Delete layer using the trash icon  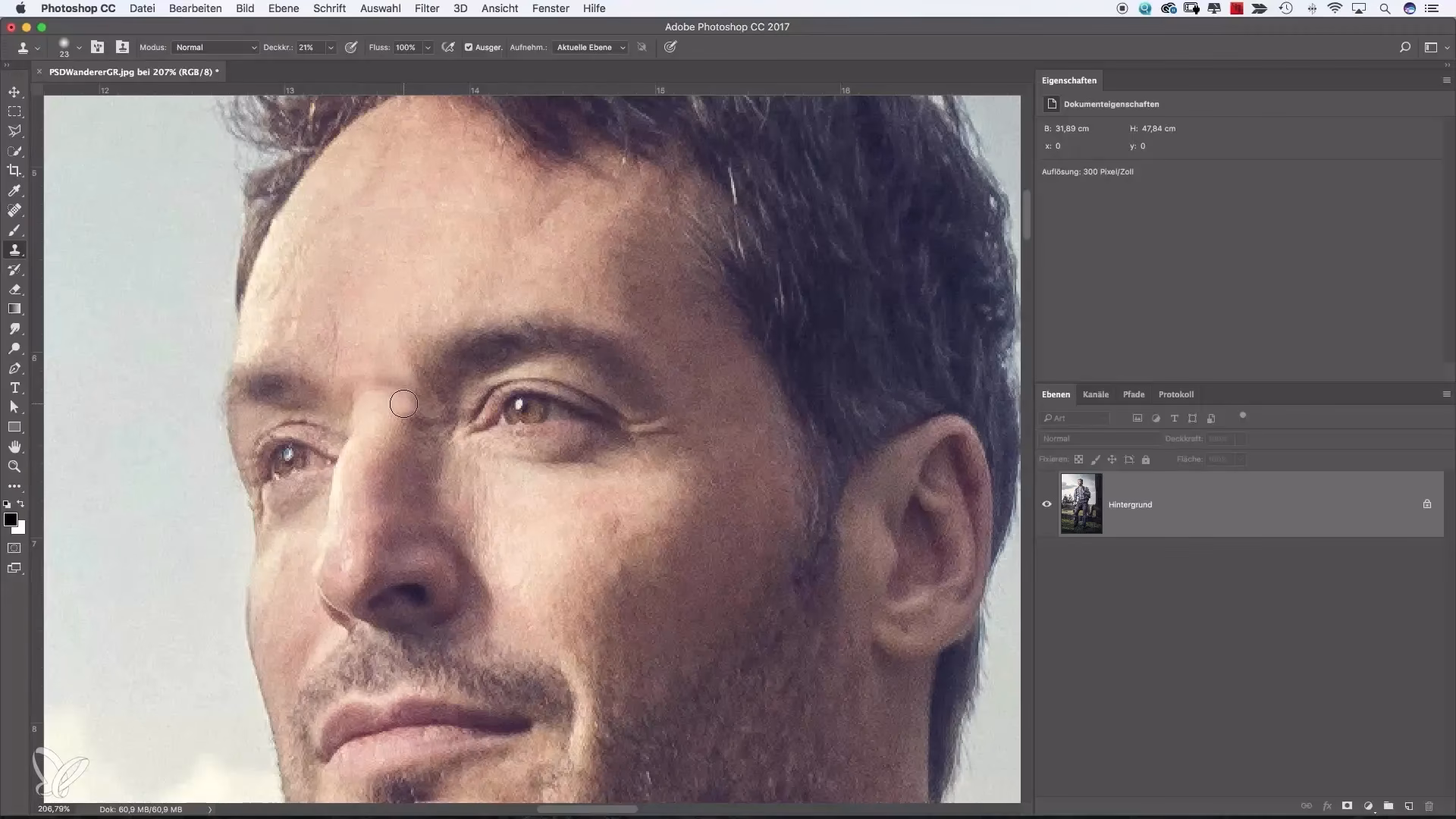point(1430,806)
